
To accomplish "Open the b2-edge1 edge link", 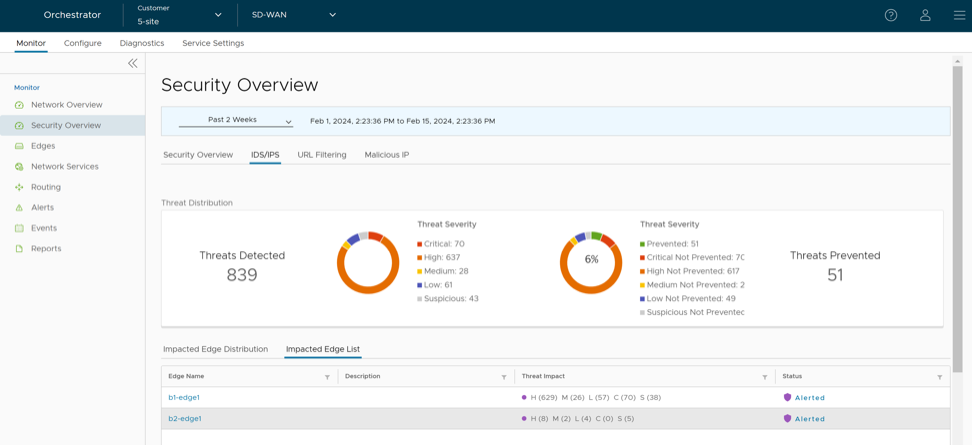I will (x=185, y=419).
